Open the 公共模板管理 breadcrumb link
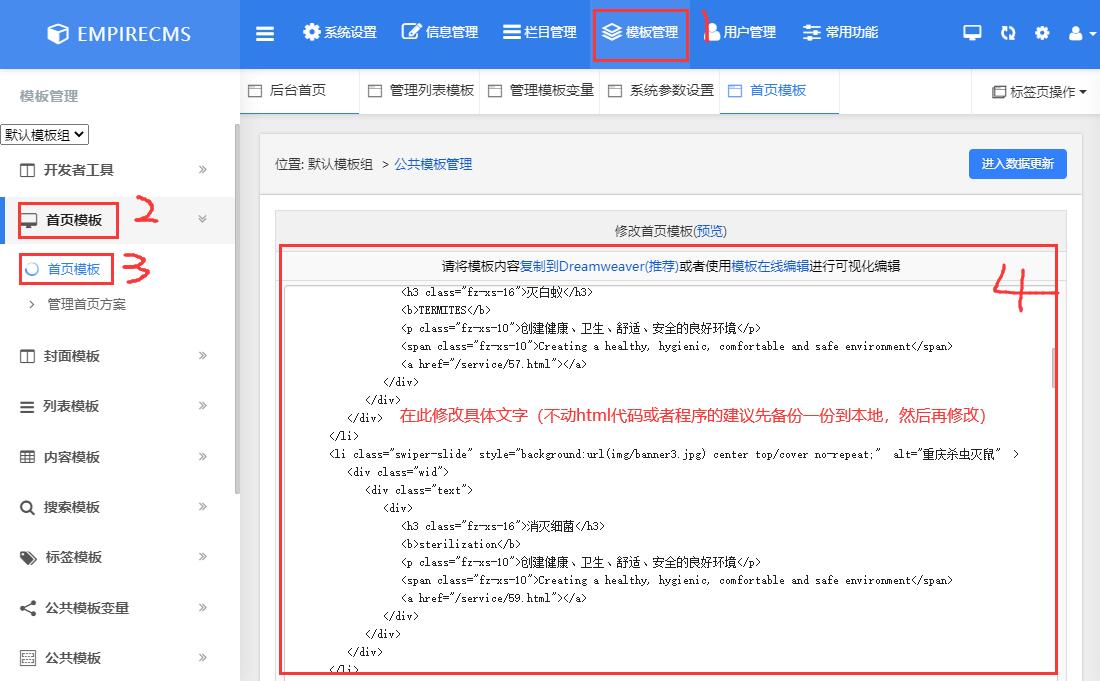The width and height of the screenshot is (1100, 681). click(x=433, y=163)
